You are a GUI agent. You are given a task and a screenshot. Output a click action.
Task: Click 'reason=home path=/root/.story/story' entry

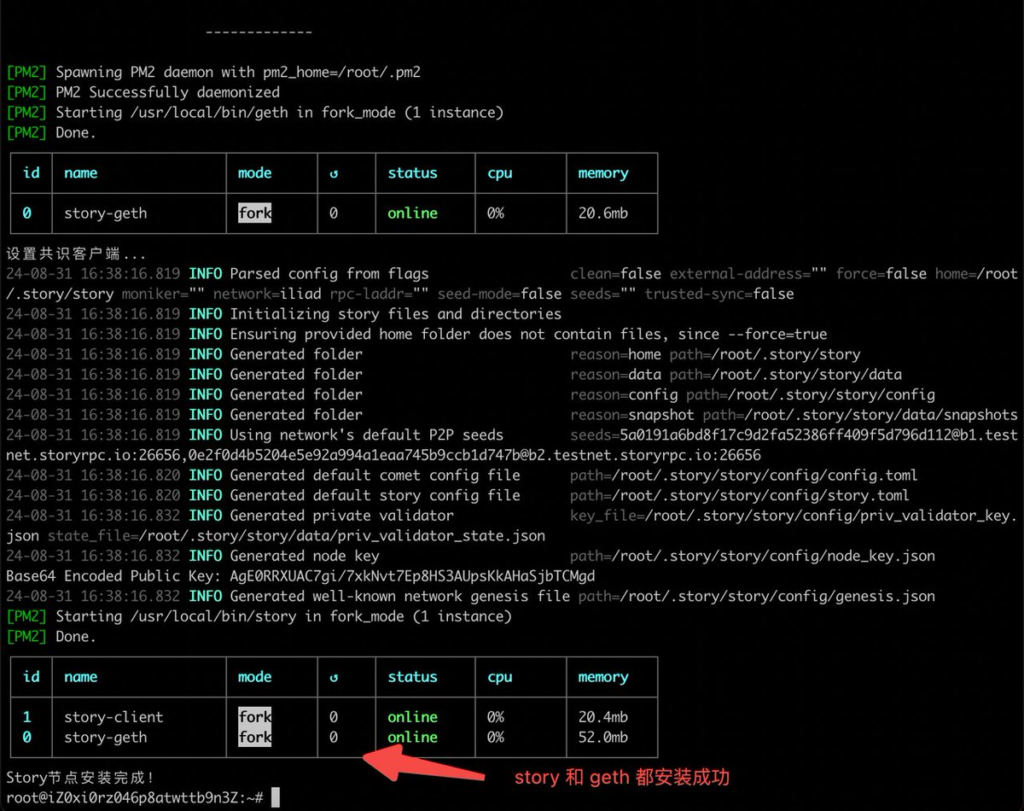[x=715, y=355]
